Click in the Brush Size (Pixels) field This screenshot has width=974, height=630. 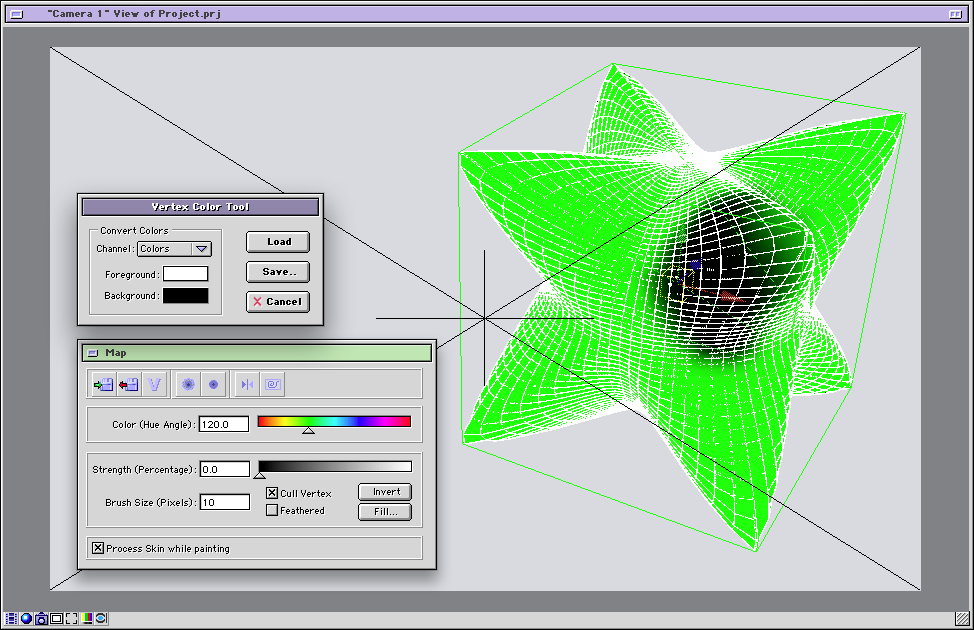coord(224,502)
